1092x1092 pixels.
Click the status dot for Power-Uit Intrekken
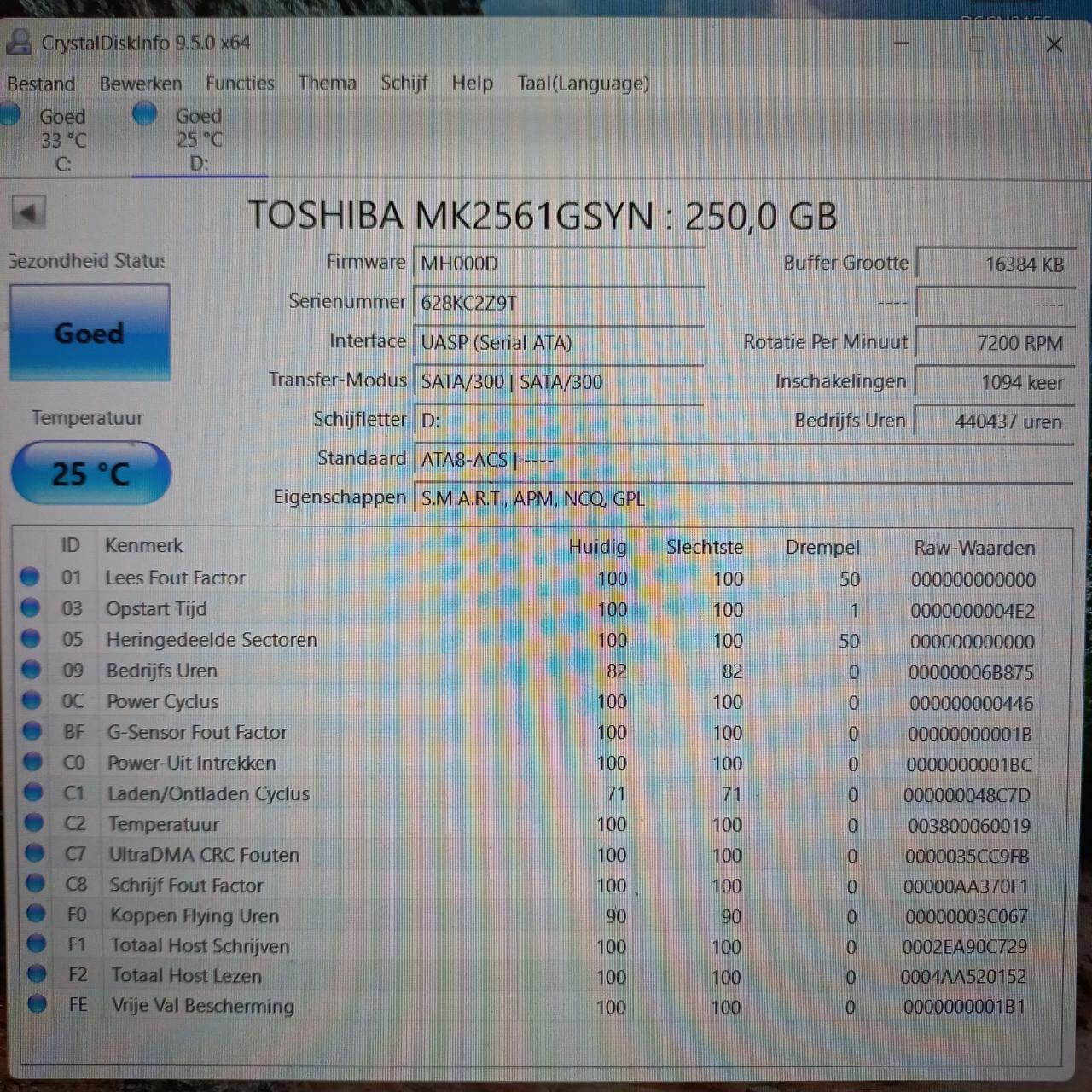pos(32,762)
